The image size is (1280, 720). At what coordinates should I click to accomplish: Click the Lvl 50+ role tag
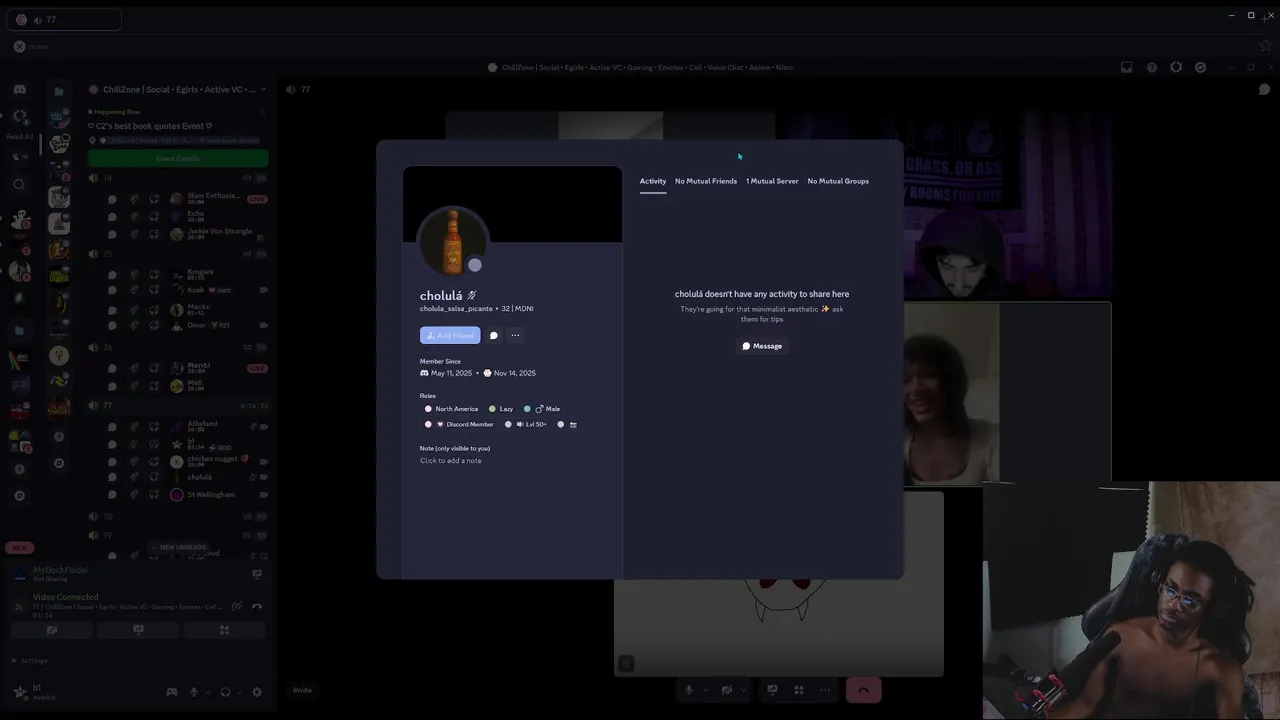tap(526, 424)
